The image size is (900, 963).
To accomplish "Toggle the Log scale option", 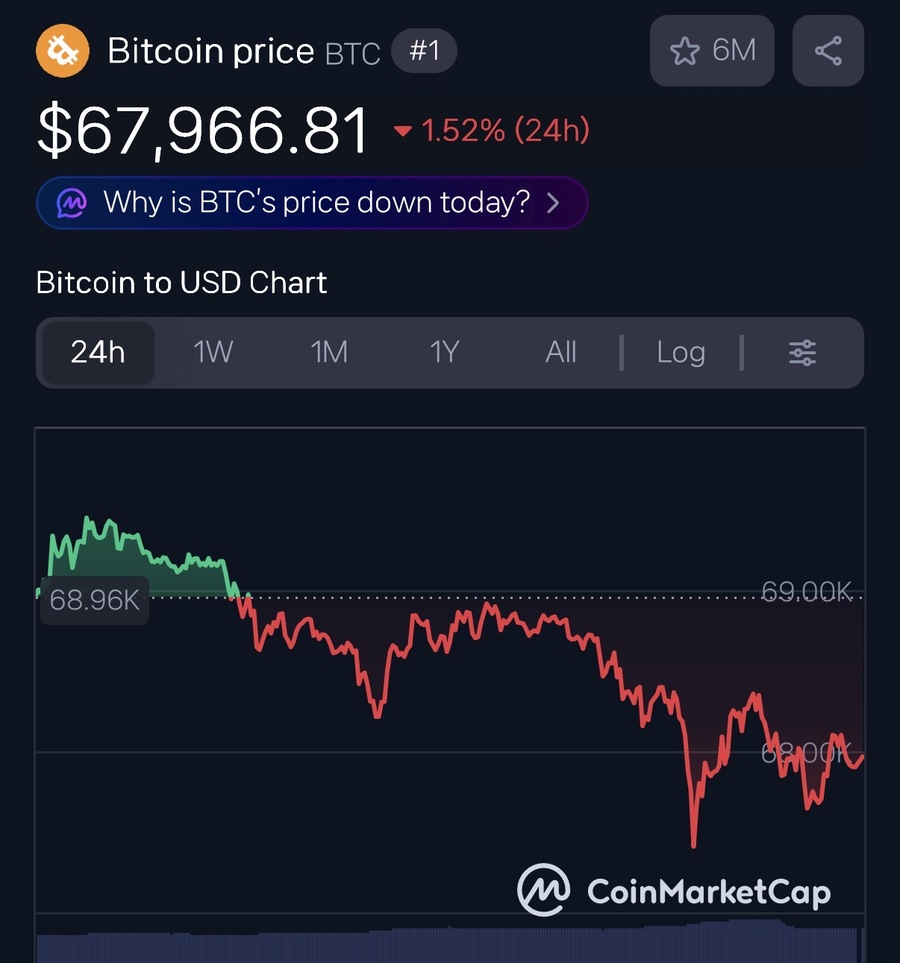I will [681, 352].
